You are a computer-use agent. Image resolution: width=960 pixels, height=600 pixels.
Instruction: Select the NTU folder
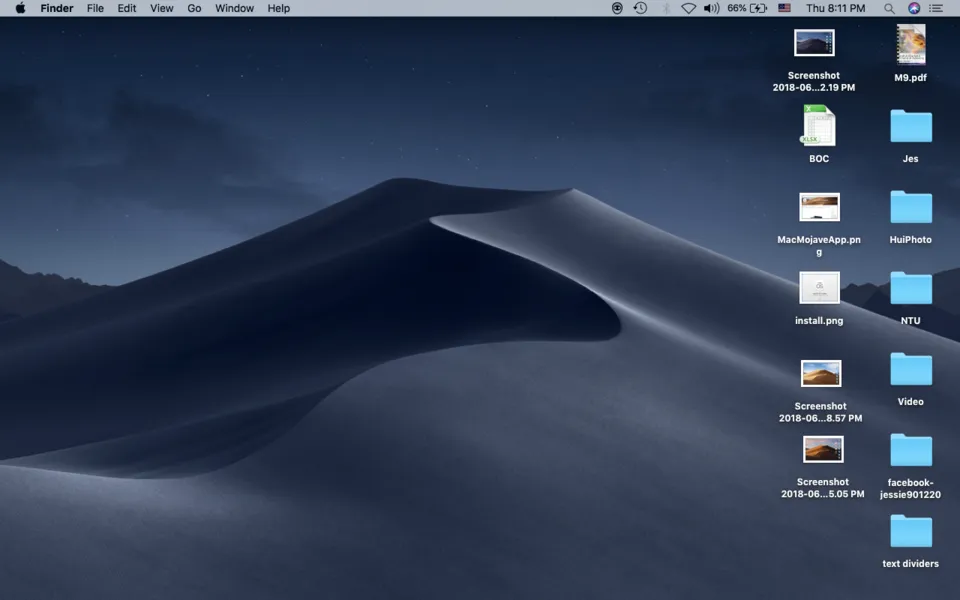910,288
